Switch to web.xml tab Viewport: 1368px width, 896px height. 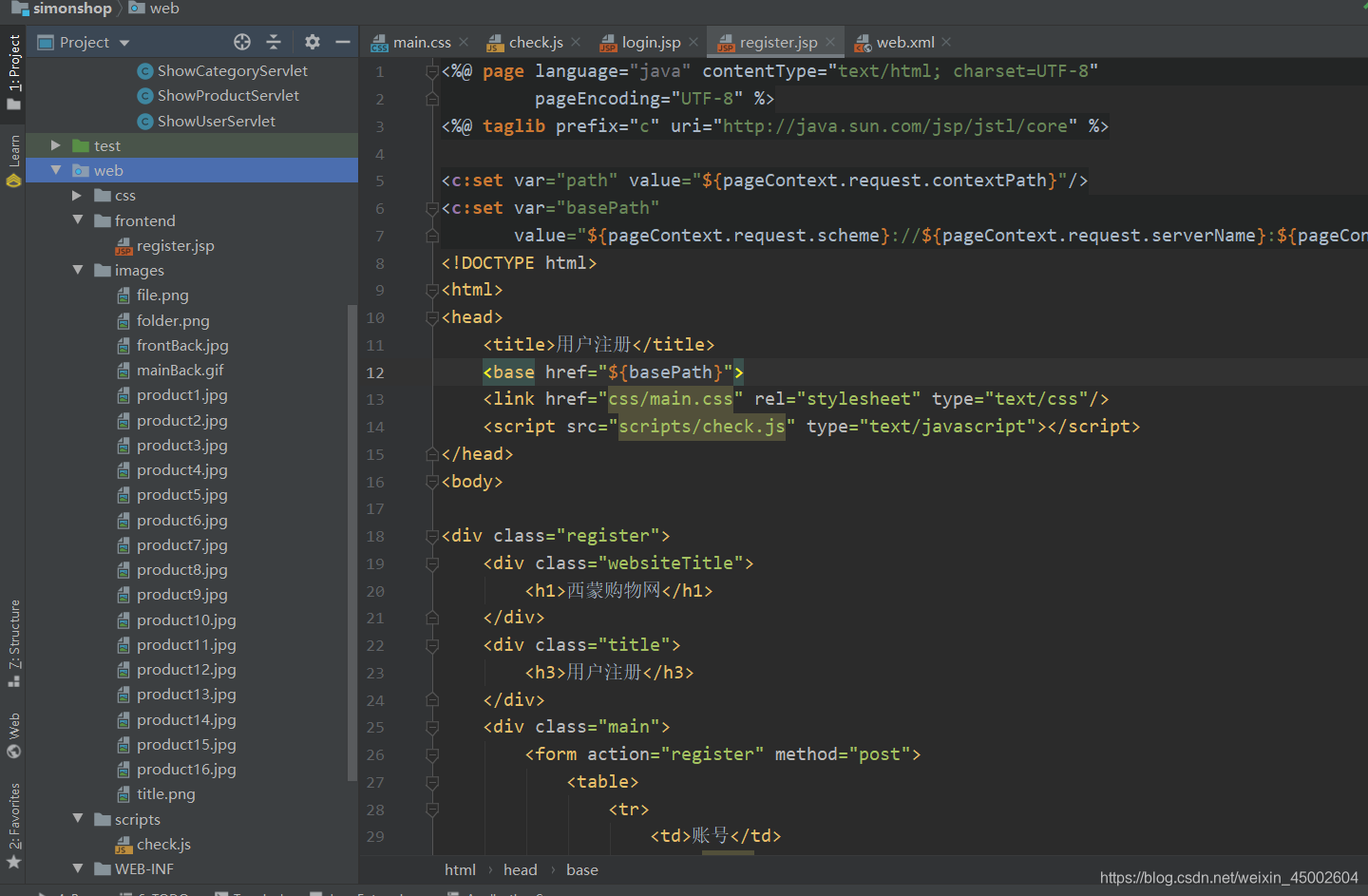pos(905,42)
